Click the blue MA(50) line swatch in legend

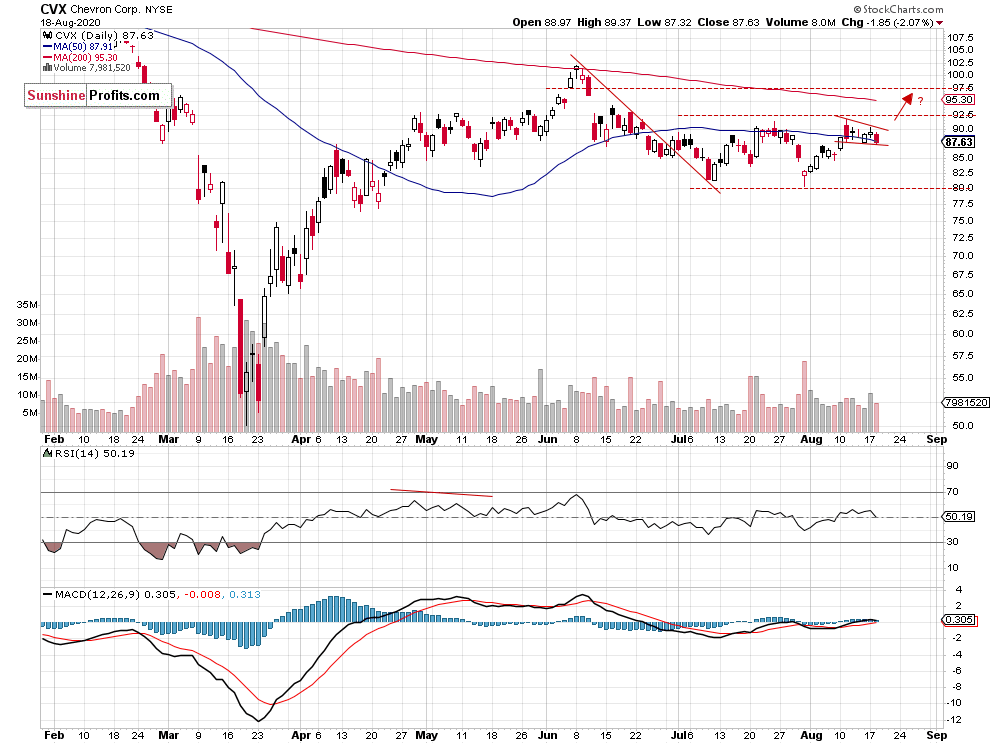click(47, 47)
